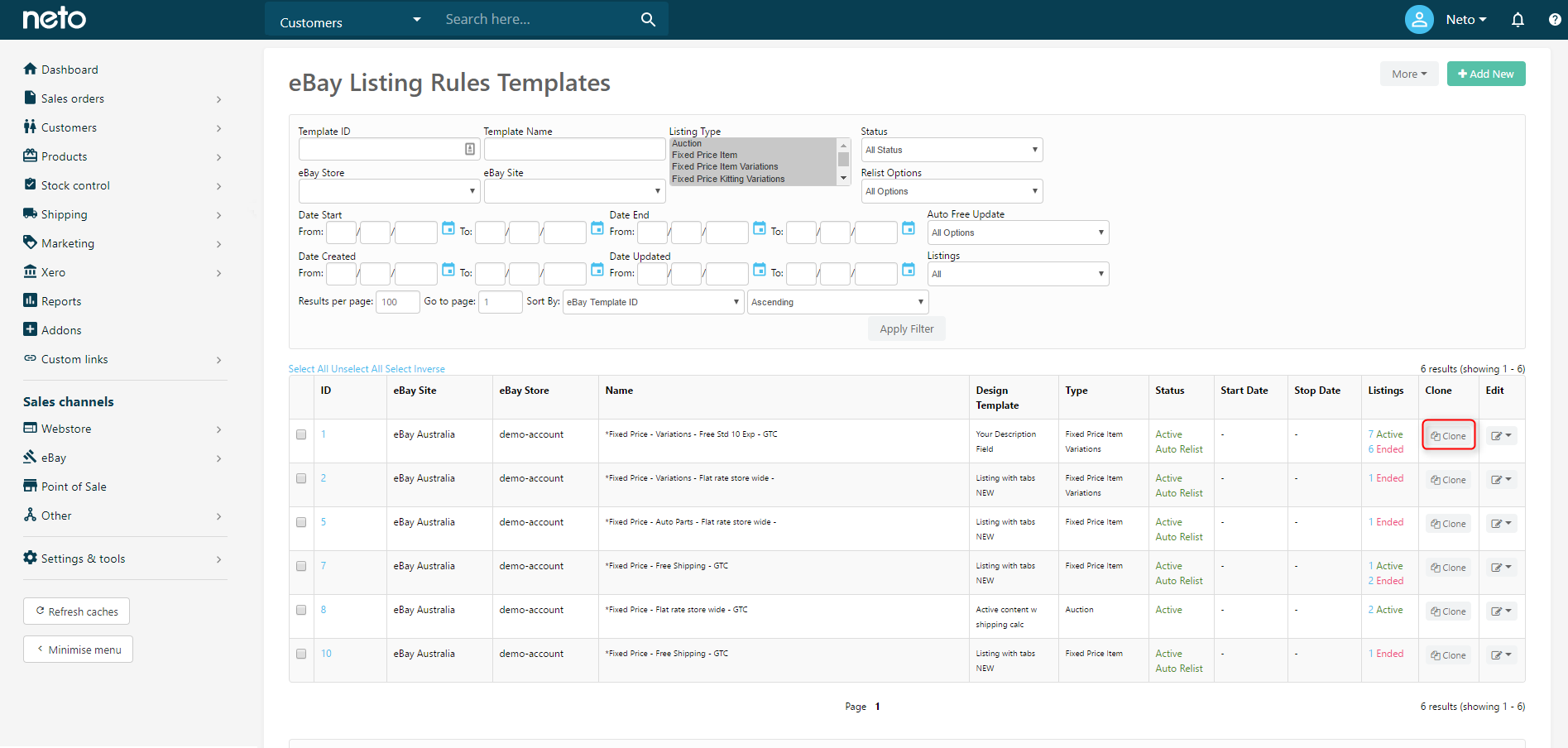Expand Settings & tools arrow
The image size is (1568, 748).
pyautogui.click(x=218, y=559)
